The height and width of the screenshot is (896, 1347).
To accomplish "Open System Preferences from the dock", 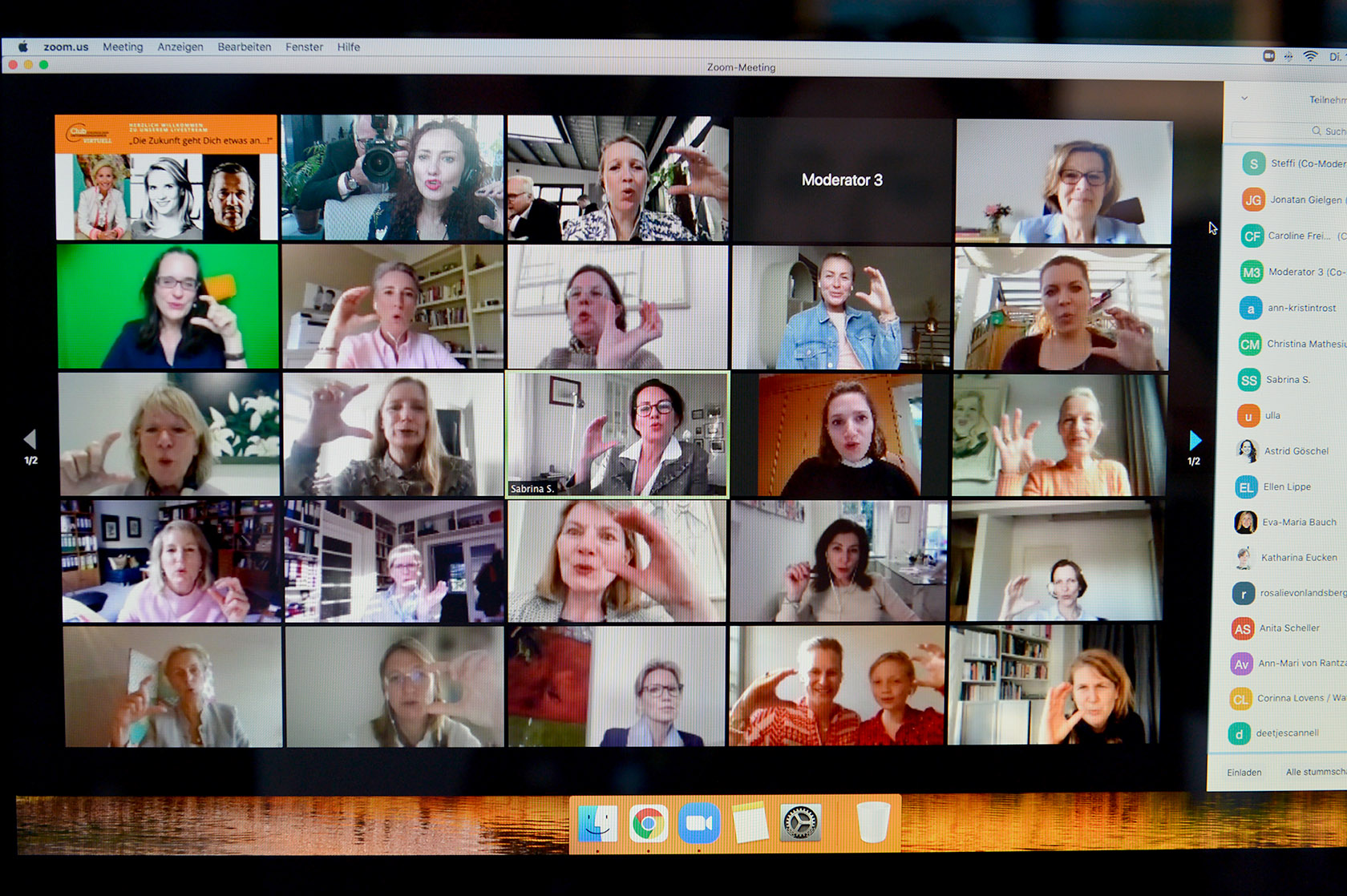I will pos(800,824).
